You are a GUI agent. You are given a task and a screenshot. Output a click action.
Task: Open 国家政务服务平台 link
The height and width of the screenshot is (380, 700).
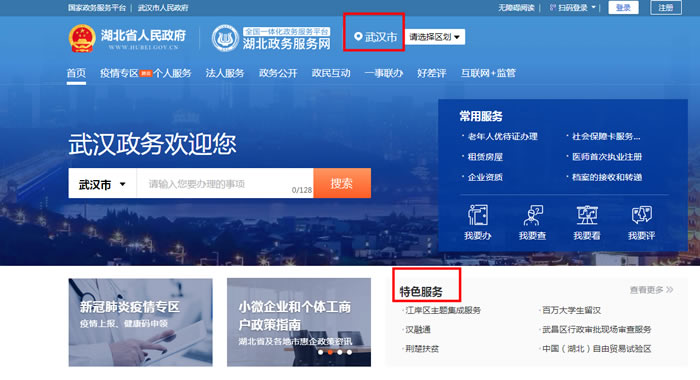[x=97, y=8]
